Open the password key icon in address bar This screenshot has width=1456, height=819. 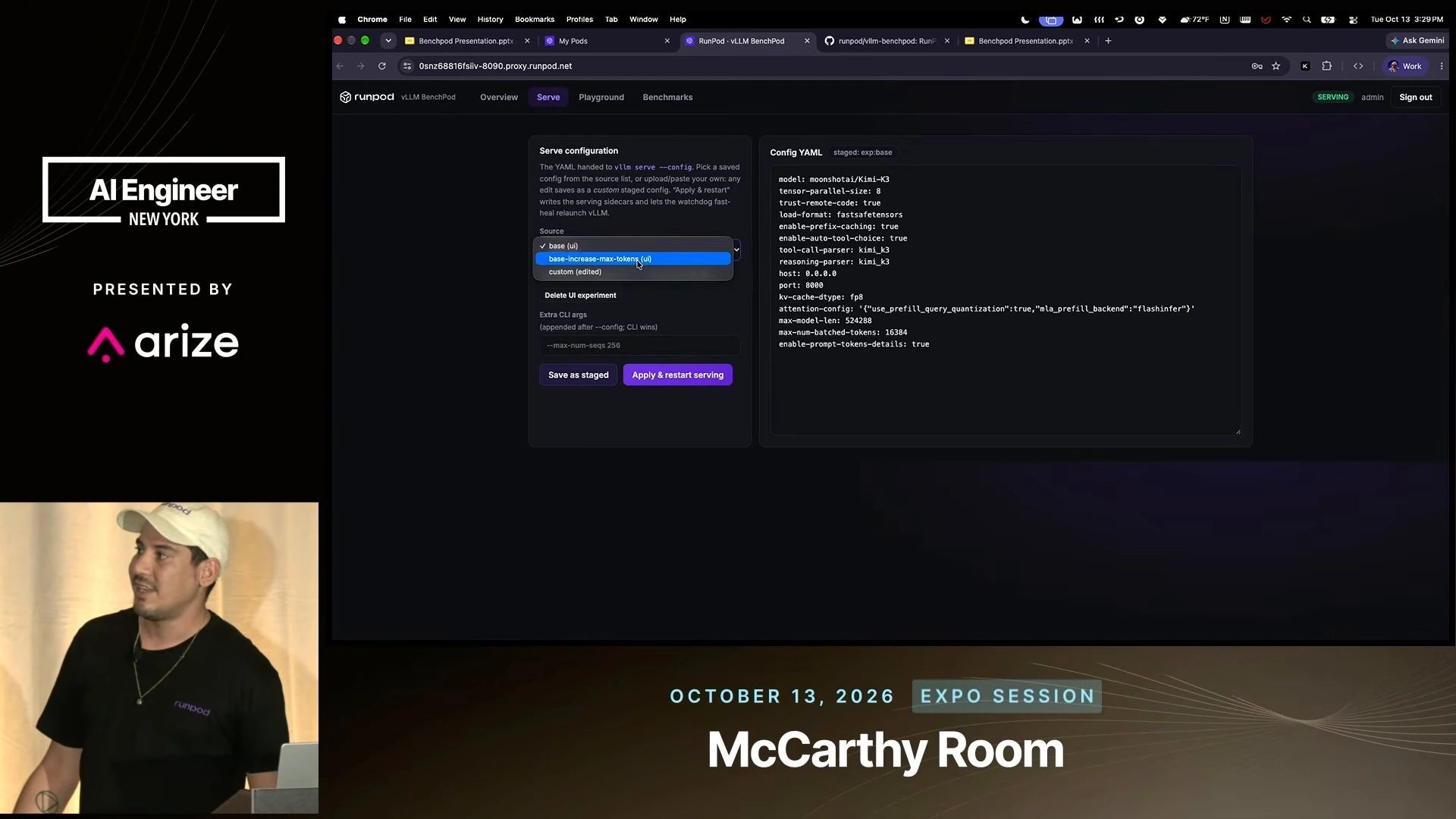click(1257, 66)
